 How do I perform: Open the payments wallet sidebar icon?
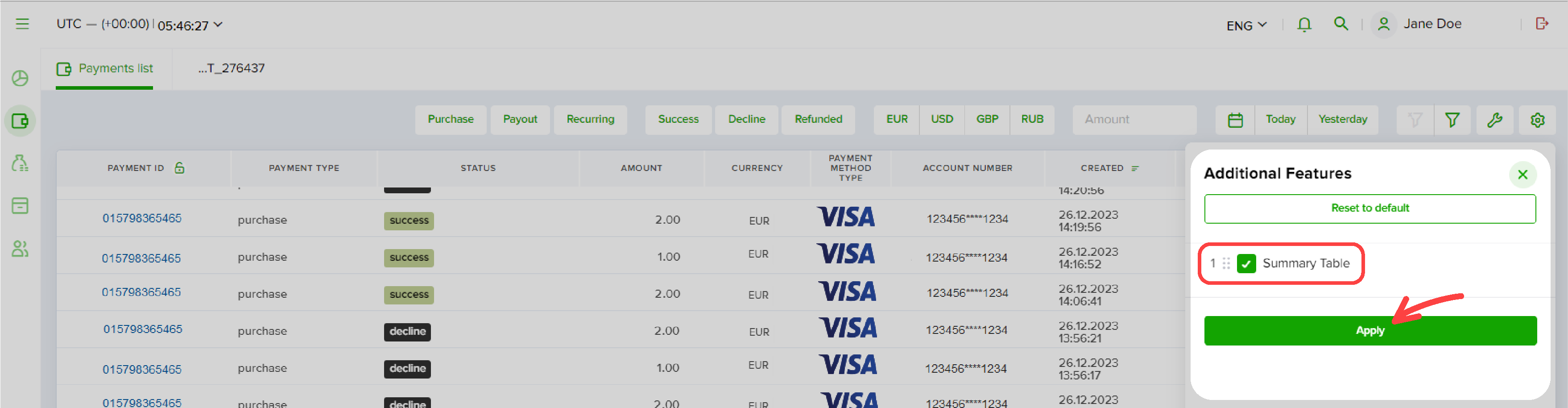click(20, 121)
